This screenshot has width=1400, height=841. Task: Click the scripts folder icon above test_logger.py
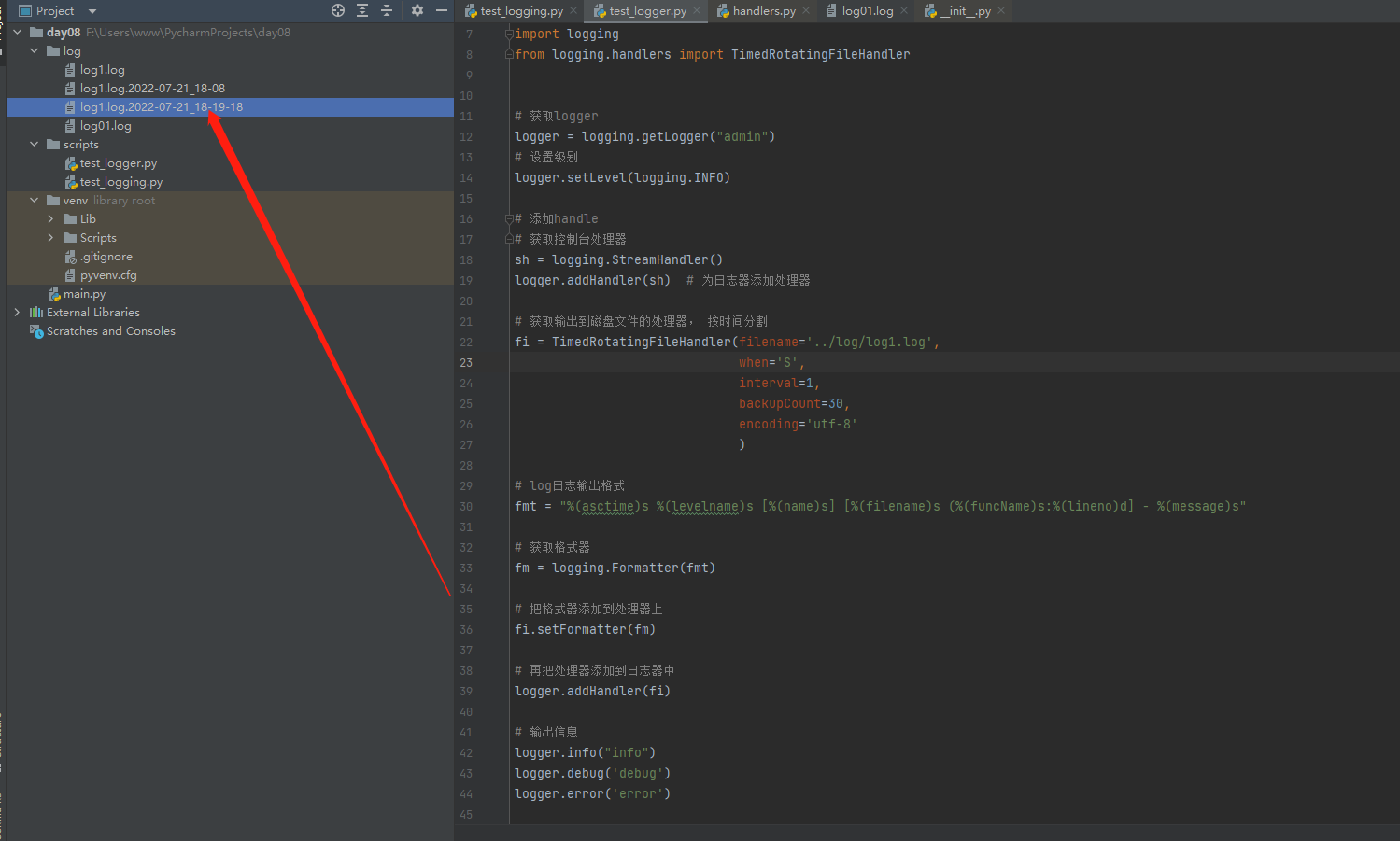click(x=53, y=145)
